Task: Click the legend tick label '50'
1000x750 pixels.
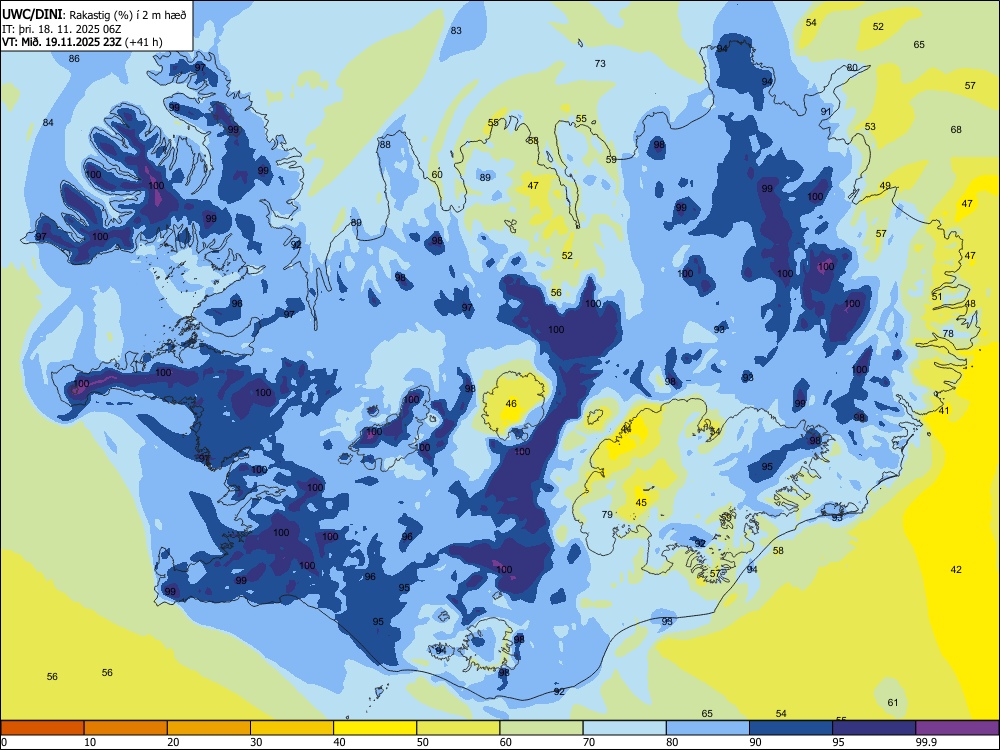Action: coord(422,742)
